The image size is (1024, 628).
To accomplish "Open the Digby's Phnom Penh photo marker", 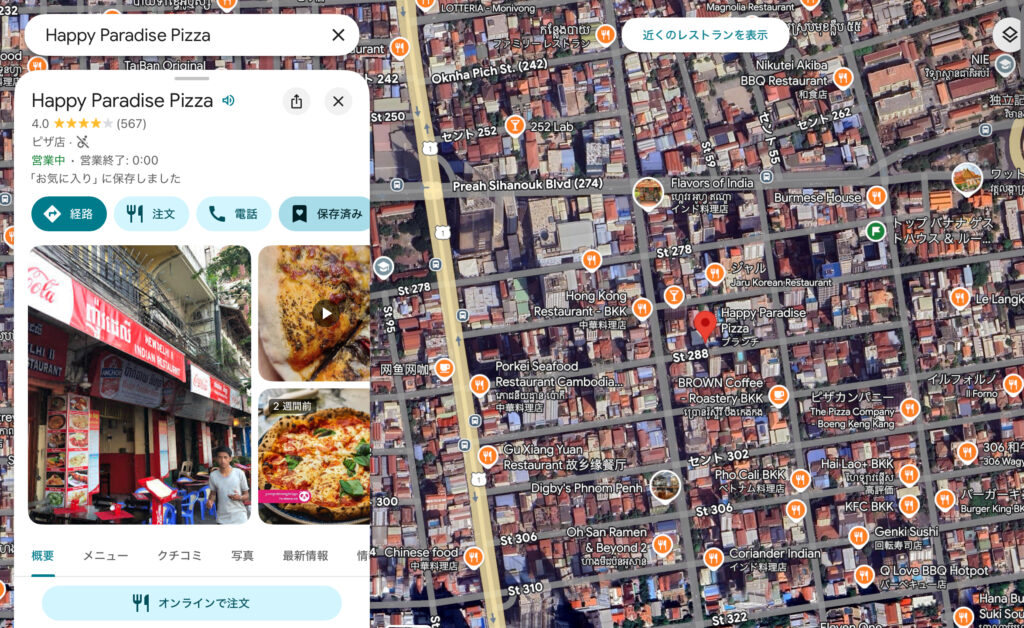I will pos(664,486).
